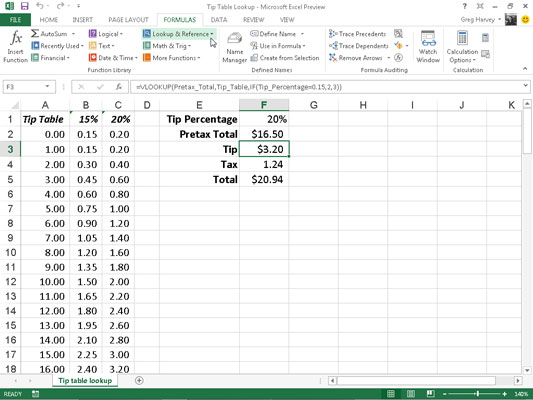Click in the formula bar text
The height and width of the screenshot is (400, 533).
point(239,87)
